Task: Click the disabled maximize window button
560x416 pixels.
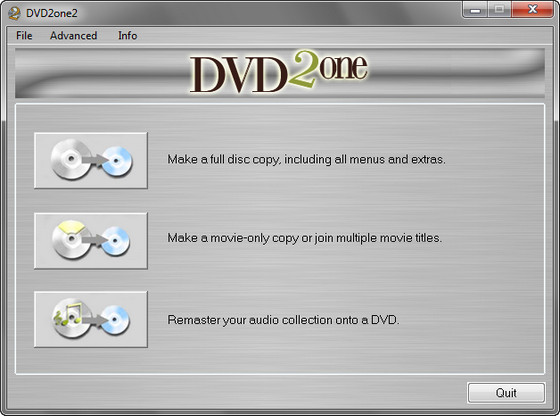Action: (x=500, y=10)
